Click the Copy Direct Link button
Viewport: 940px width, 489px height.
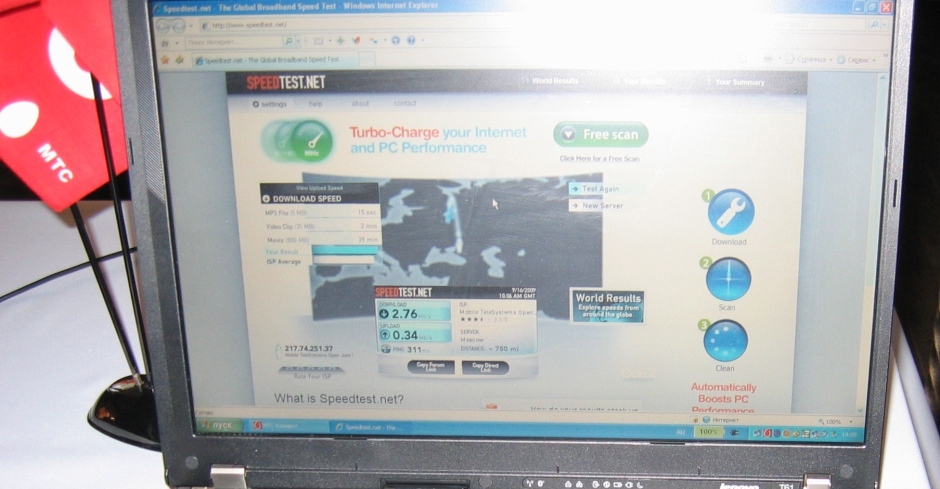(486, 367)
